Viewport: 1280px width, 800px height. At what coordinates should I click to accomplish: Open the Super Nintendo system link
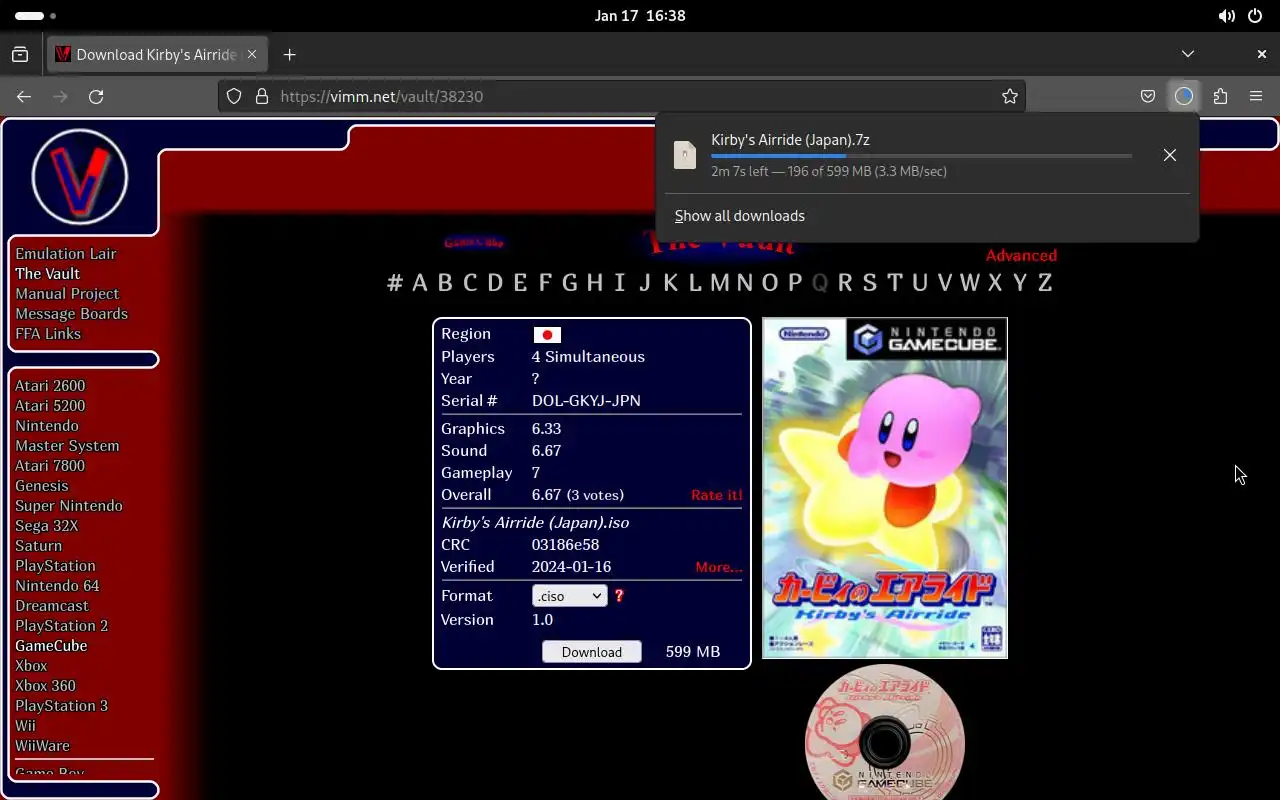(x=69, y=506)
